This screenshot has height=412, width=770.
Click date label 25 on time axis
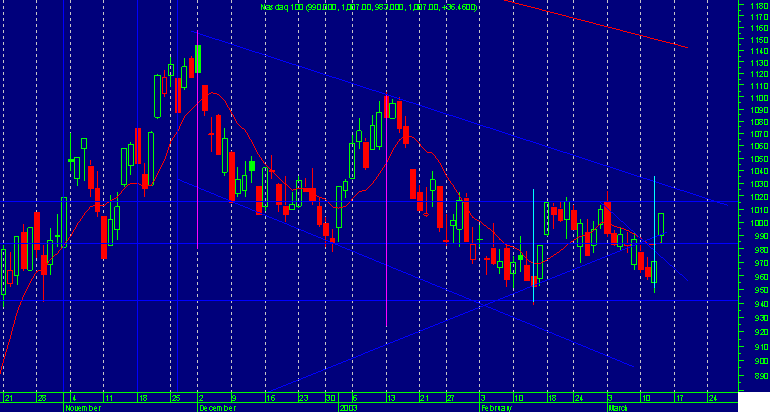(x=175, y=397)
